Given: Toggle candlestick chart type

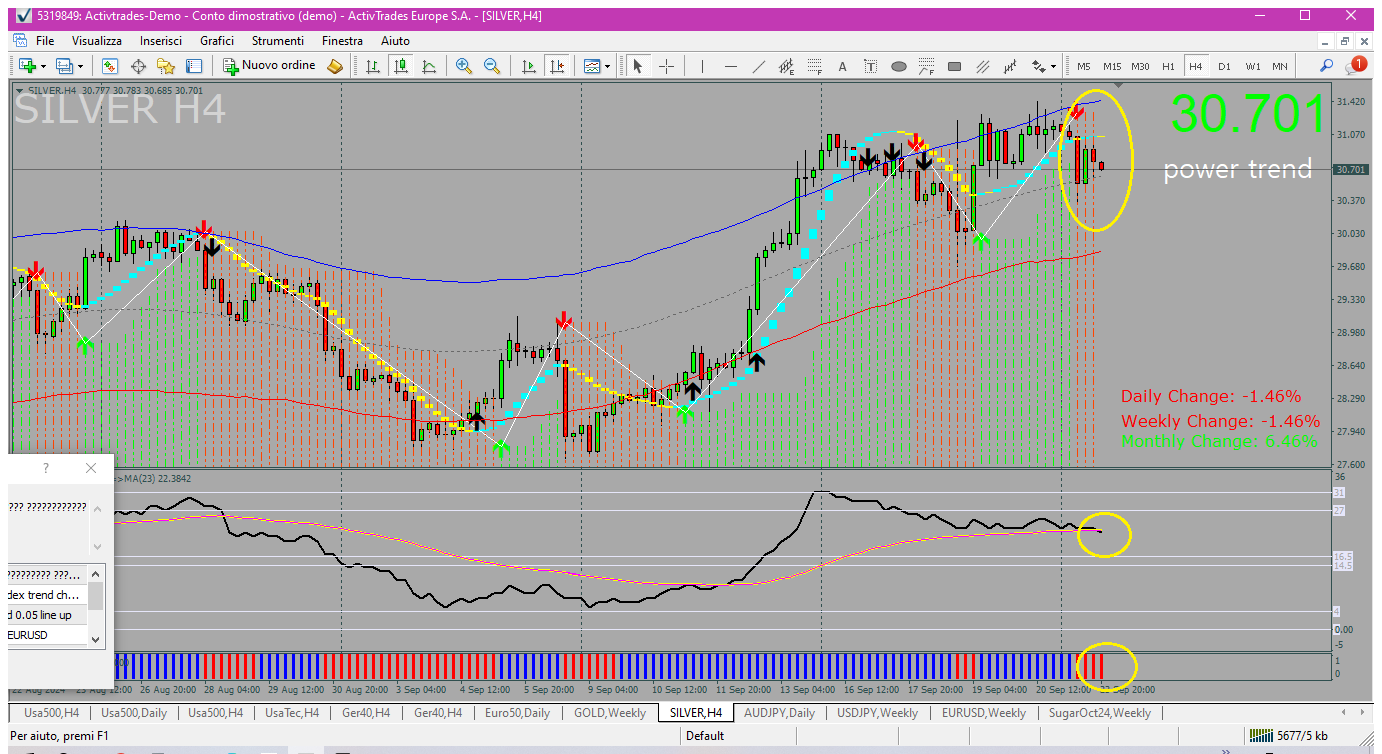Looking at the screenshot, I should [x=401, y=66].
